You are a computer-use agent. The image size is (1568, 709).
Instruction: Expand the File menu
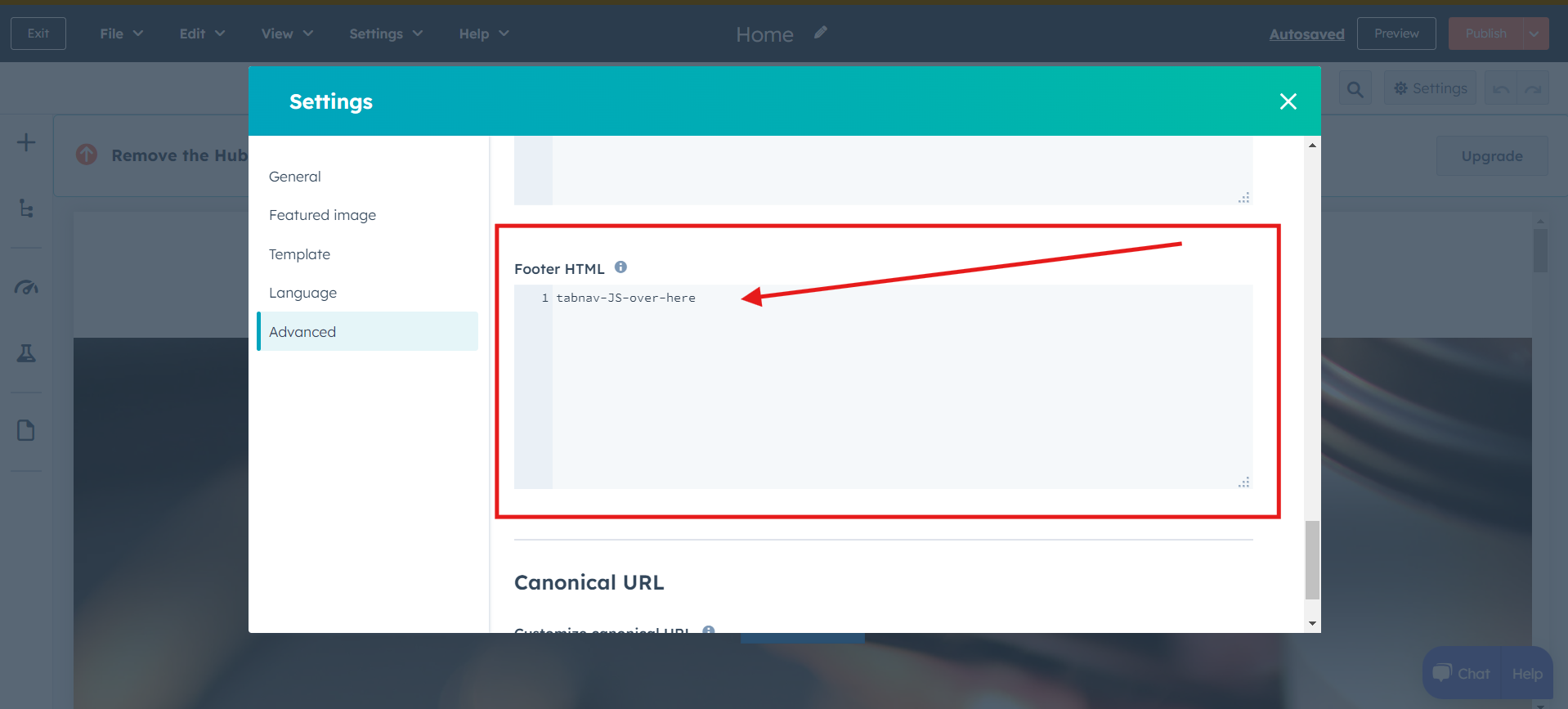click(121, 34)
